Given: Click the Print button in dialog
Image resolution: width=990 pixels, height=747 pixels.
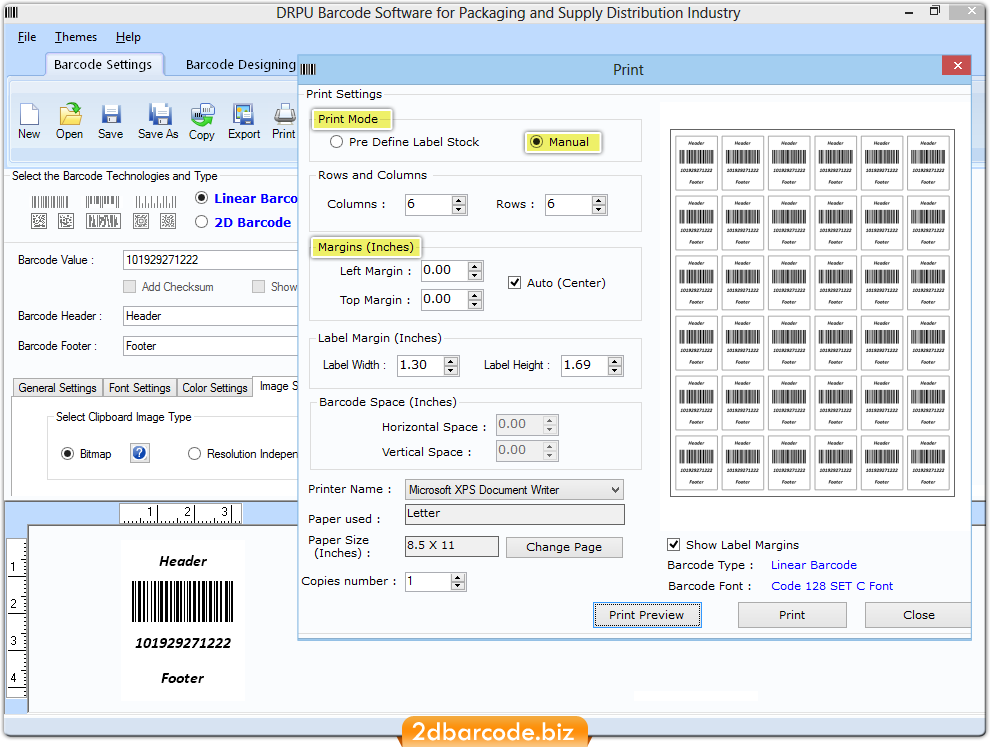Looking at the screenshot, I should pos(792,615).
